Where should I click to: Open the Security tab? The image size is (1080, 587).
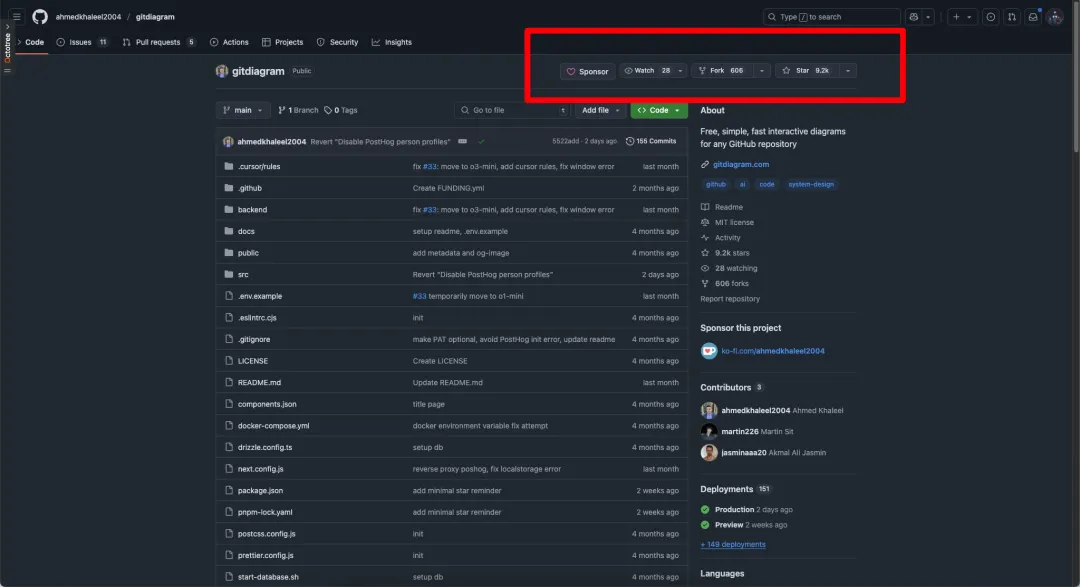point(337,42)
